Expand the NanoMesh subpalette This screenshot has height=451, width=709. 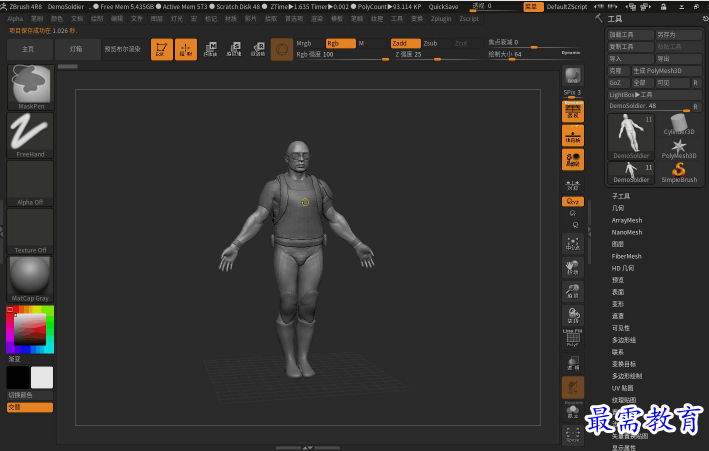(627, 232)
